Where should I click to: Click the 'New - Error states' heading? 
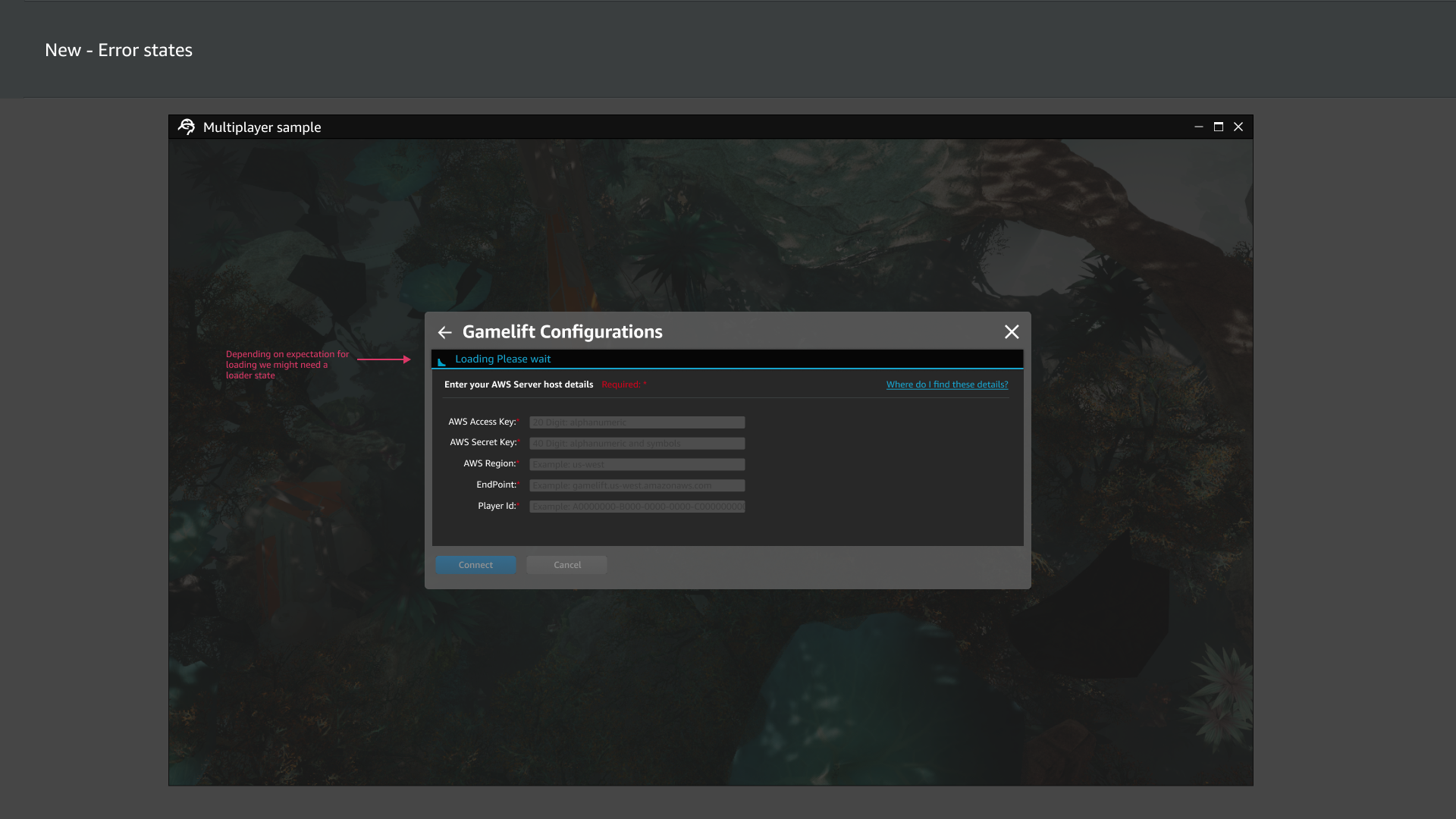[119, 50]
